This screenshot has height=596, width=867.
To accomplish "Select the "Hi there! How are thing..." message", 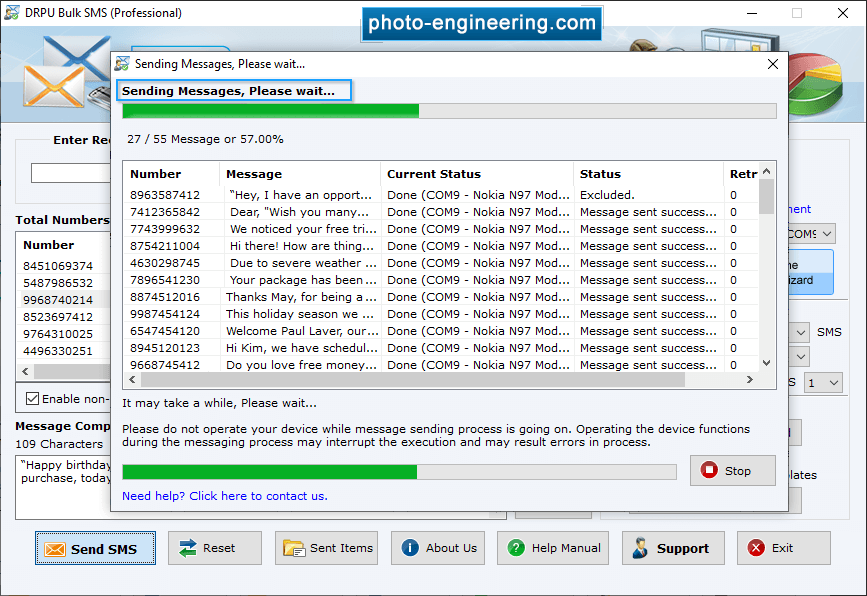I will [301, 246].
